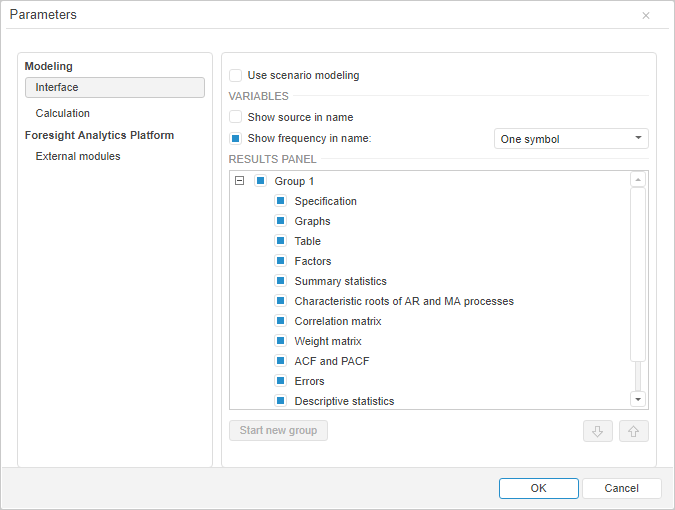Go to External modules section
The height and width of the screenshot is (510, 675).
[78, 156]
